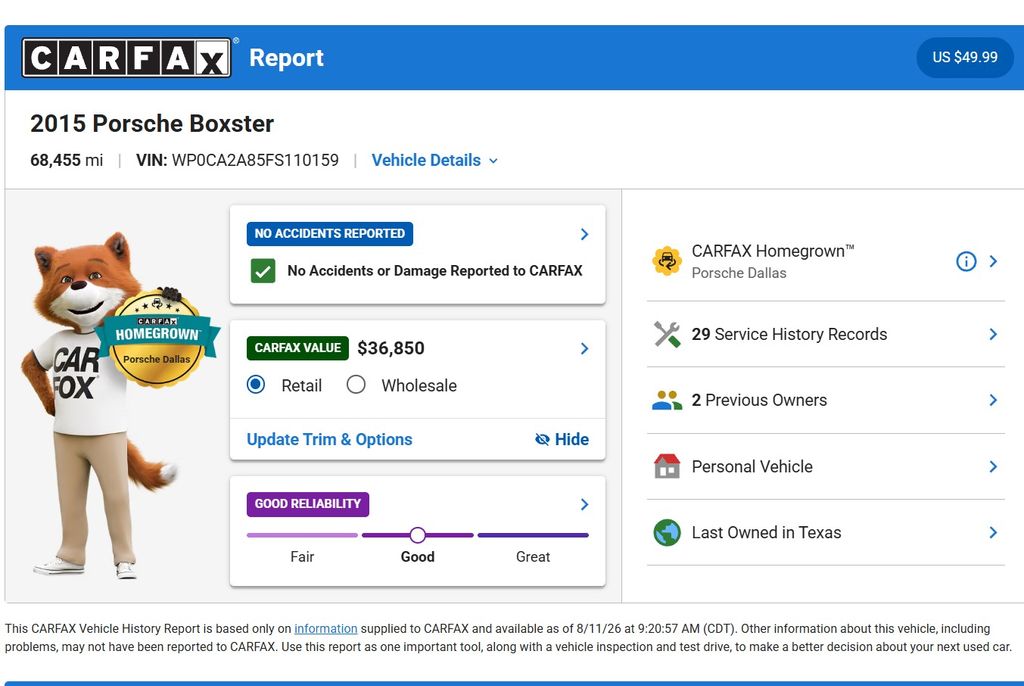Open Previous Owners row chevron
1024x686 pixels.
tap(993, 400)
